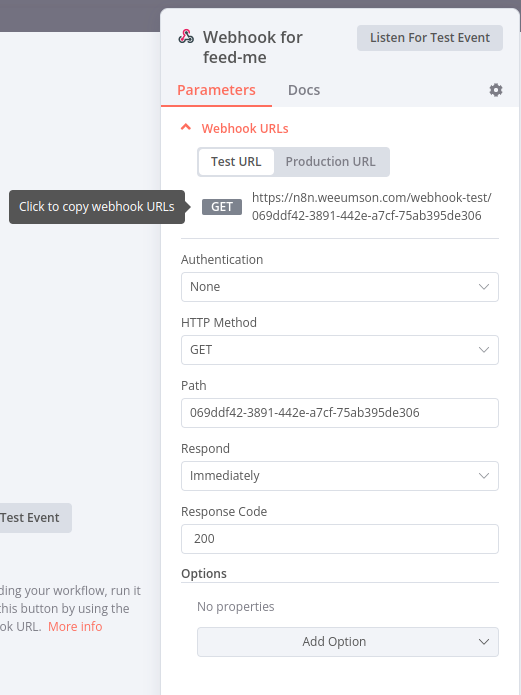Click the Webhook URLs section title

(245, 129)
